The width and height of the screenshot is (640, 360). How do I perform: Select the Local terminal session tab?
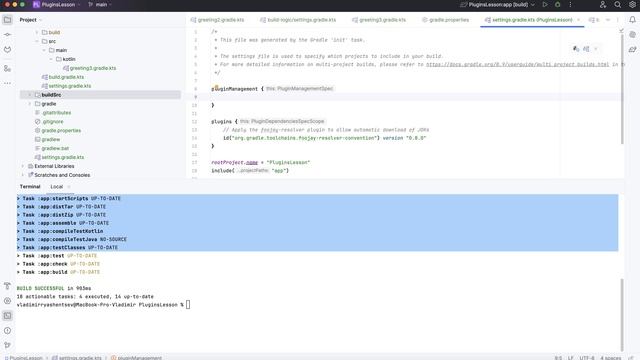[x=56, y=187]
